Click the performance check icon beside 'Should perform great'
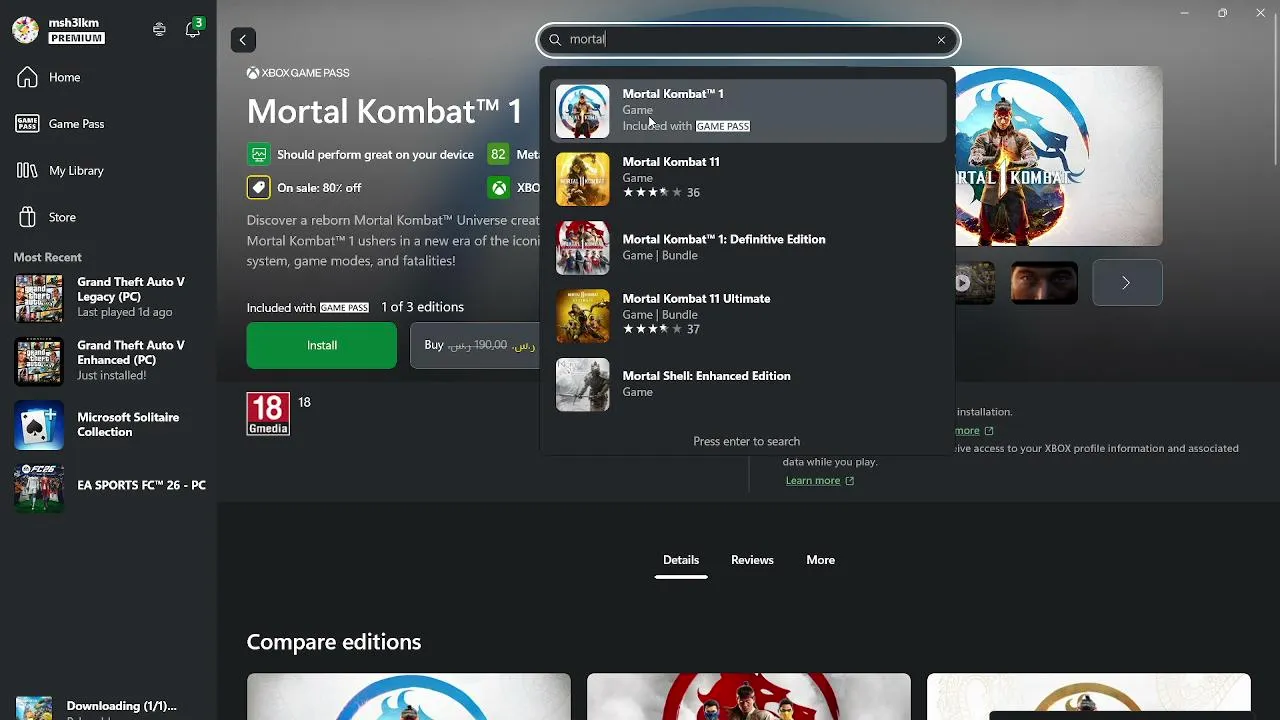1280x720 pixels. pos(259,155)
